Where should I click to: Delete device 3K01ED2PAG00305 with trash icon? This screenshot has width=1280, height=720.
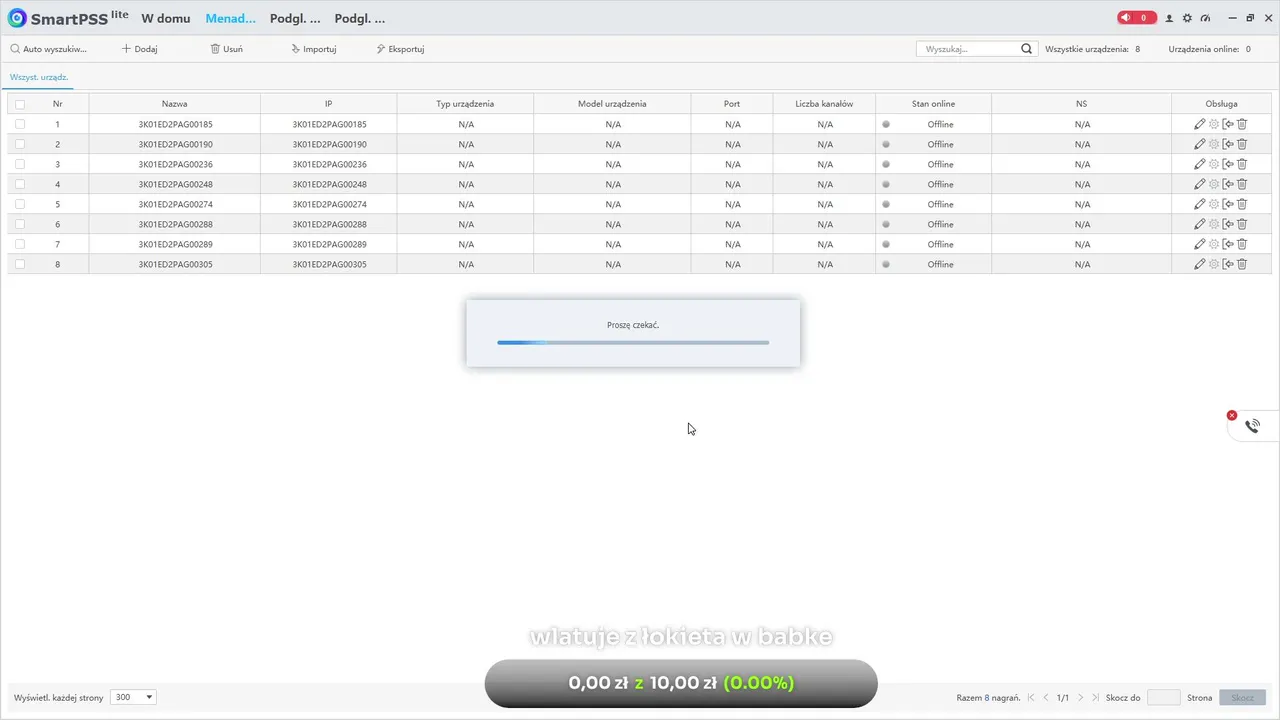1242,264
